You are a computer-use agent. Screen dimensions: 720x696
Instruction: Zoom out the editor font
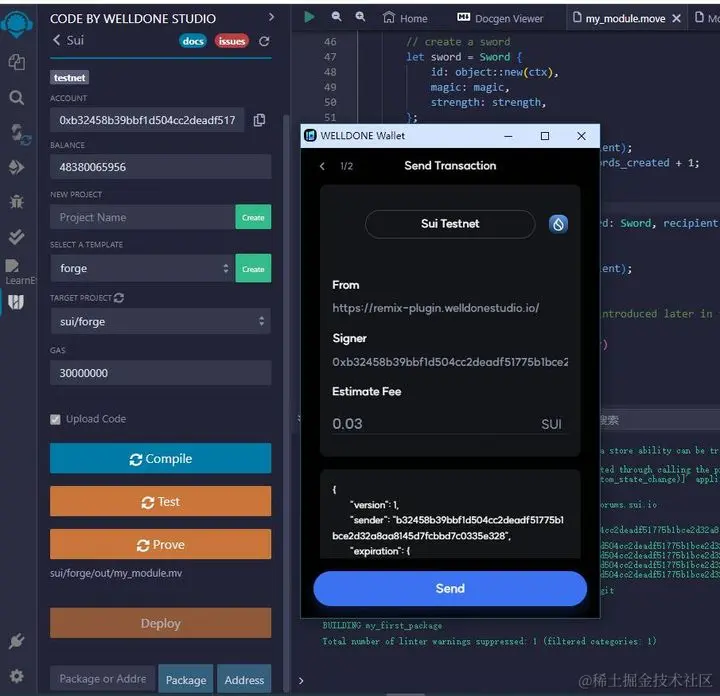pos(336,17)
